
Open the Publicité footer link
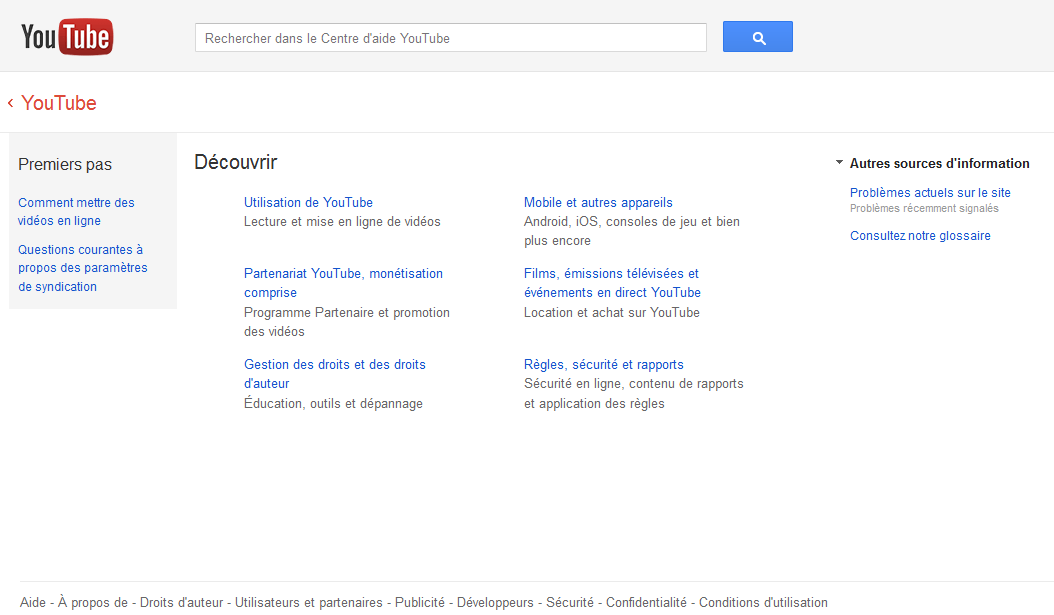(x=419, y=602)
